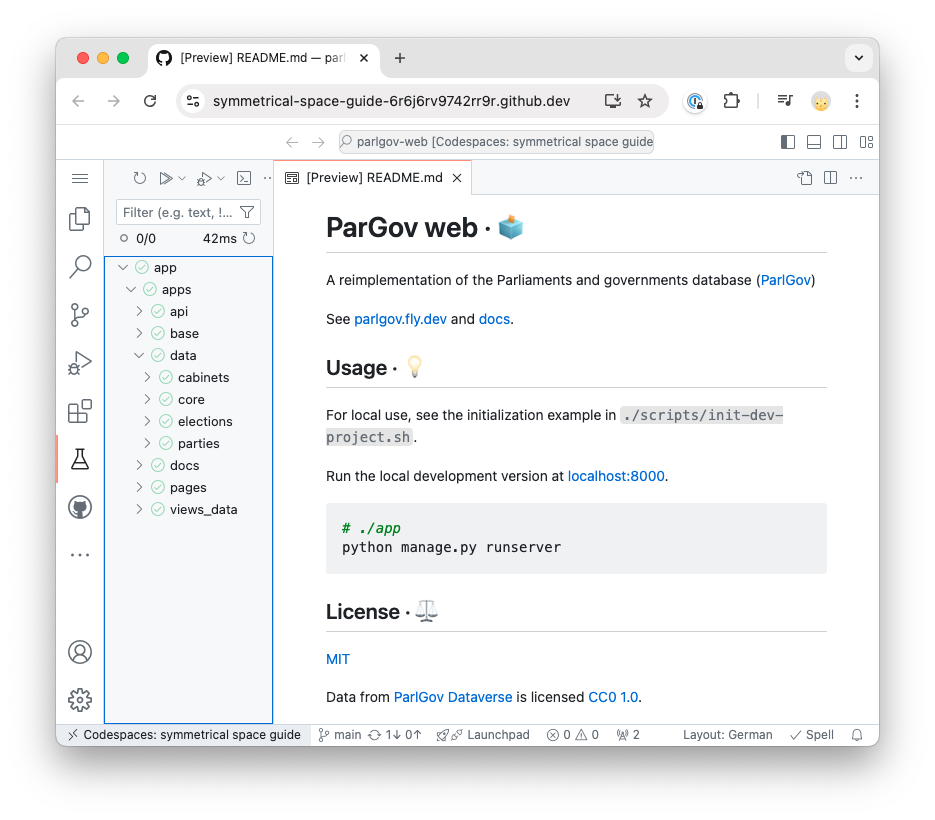Open the Chrome tab search dropdown
Screen dimensions: 935x820
[859, 58]
